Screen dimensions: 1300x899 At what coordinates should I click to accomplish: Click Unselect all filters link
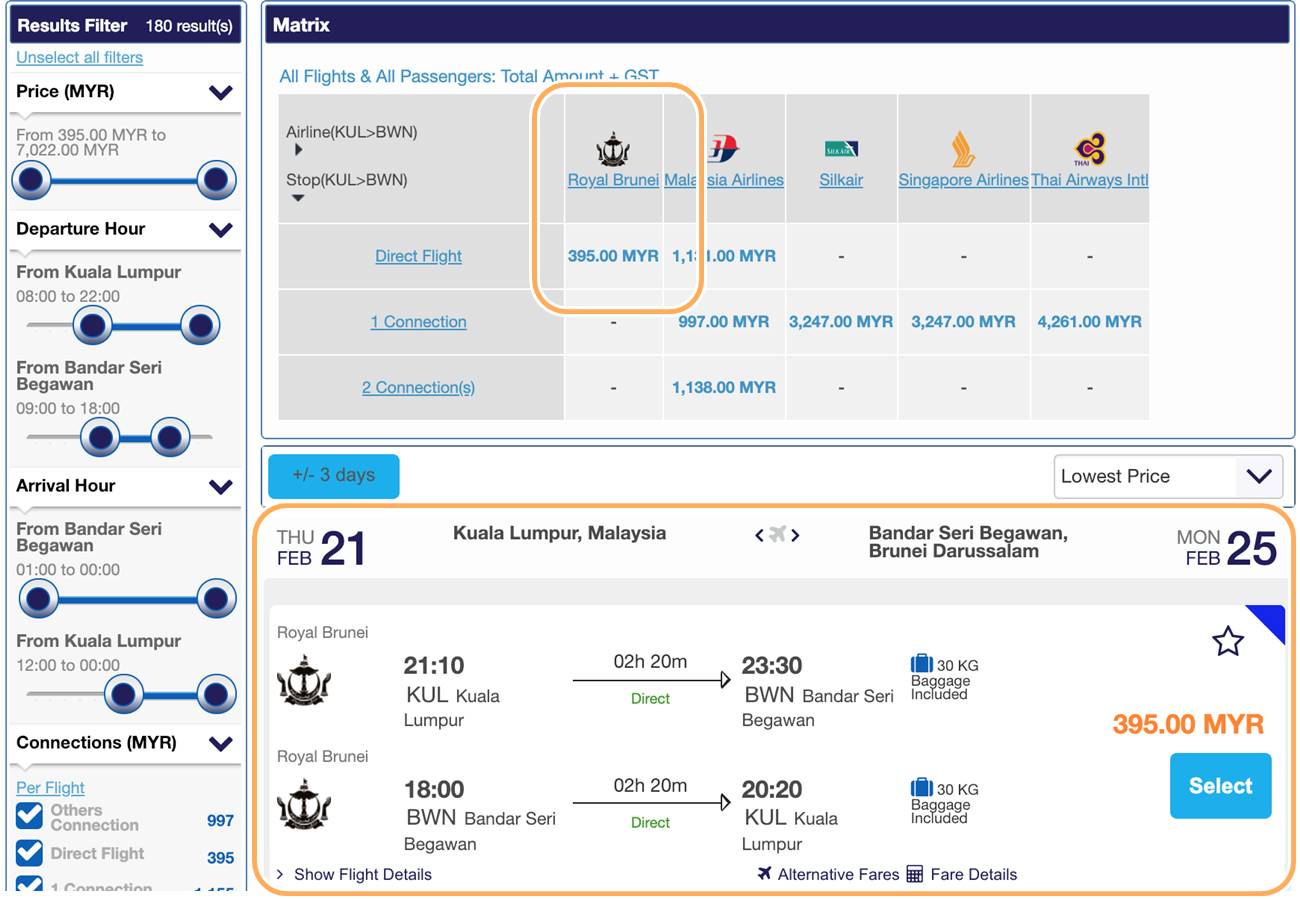[79, 57]
